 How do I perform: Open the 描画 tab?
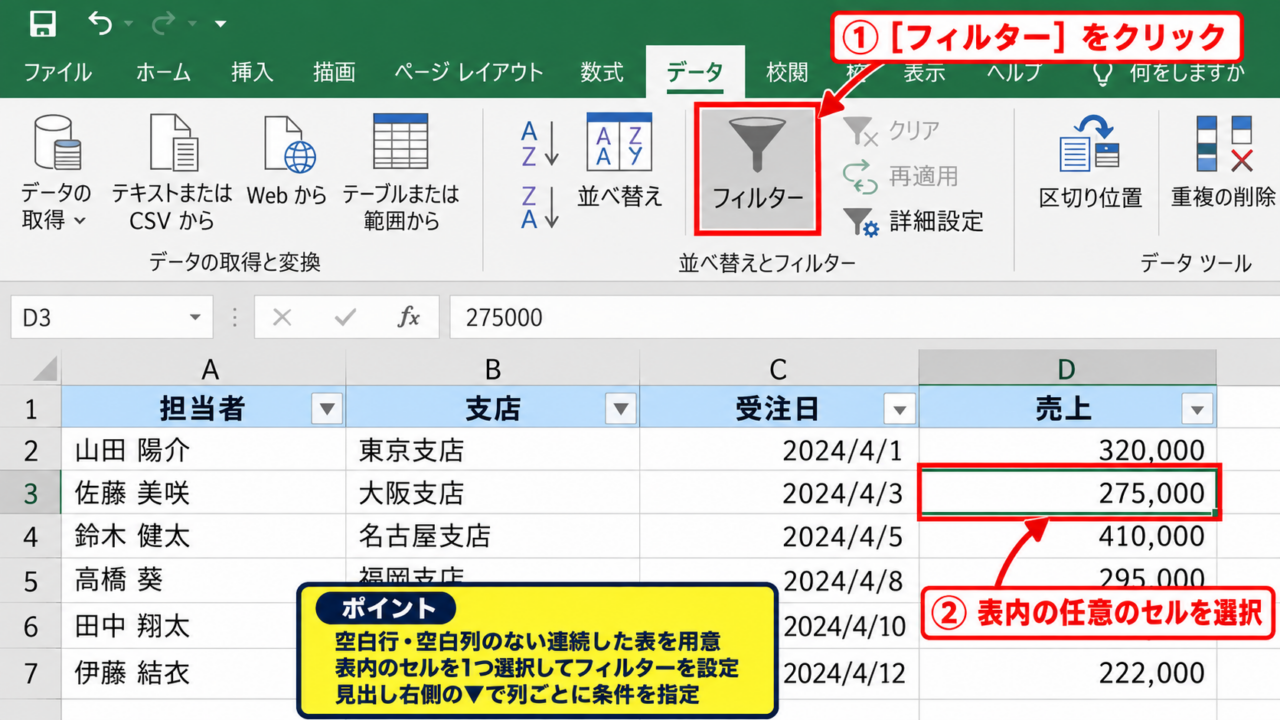(x=334, y=72)
